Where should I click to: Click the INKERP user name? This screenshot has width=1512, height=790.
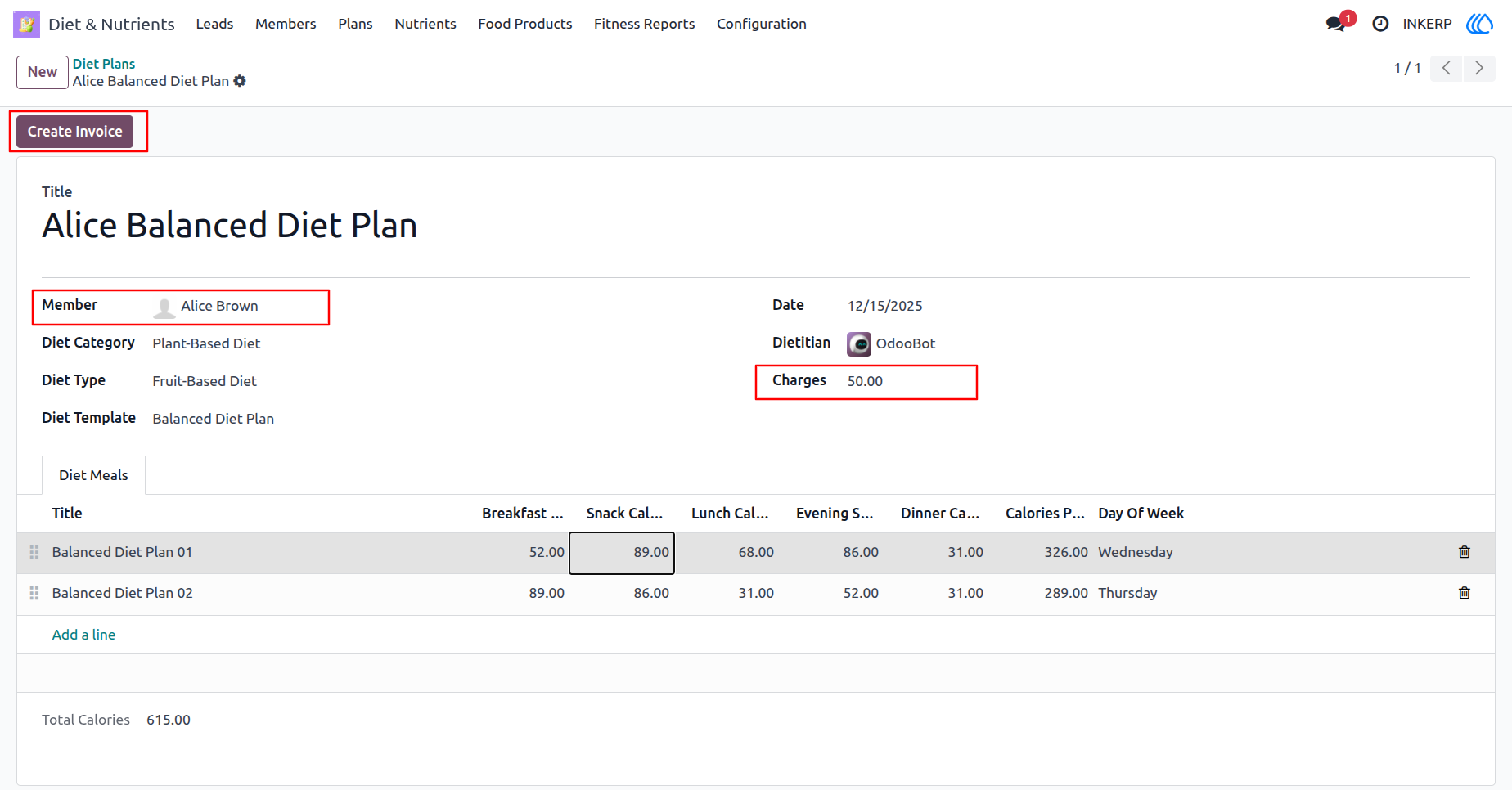point(1427,24)
